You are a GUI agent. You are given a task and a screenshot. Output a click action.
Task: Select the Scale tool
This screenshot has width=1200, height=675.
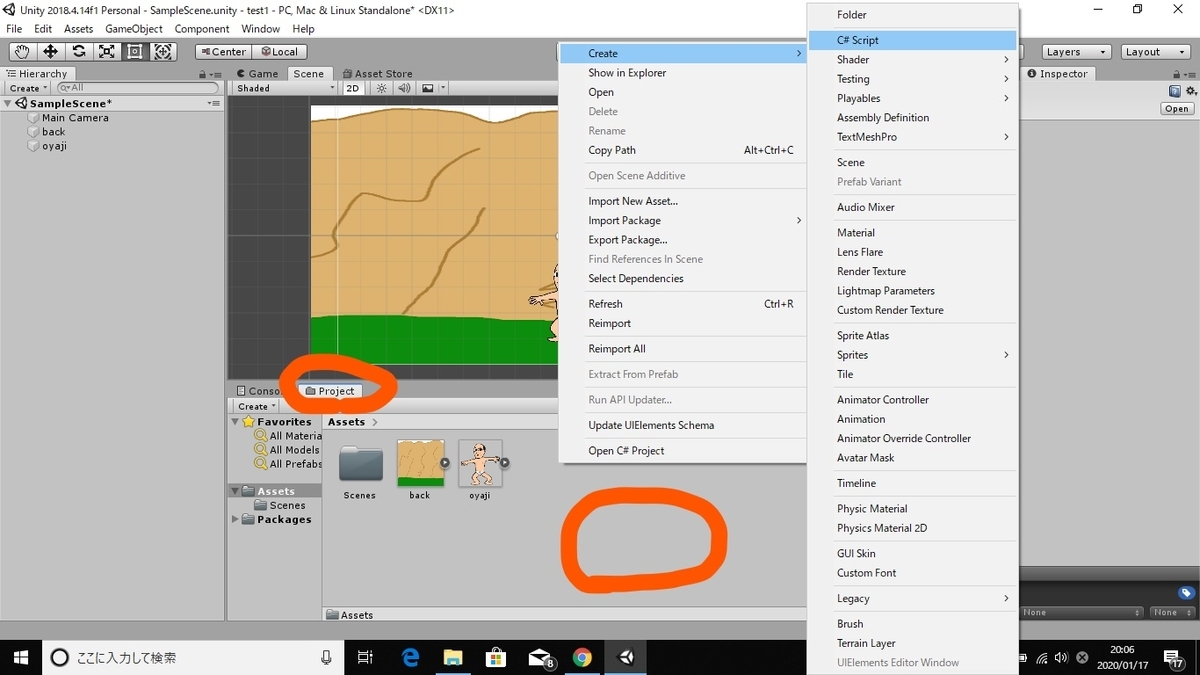tap(106, 52)
